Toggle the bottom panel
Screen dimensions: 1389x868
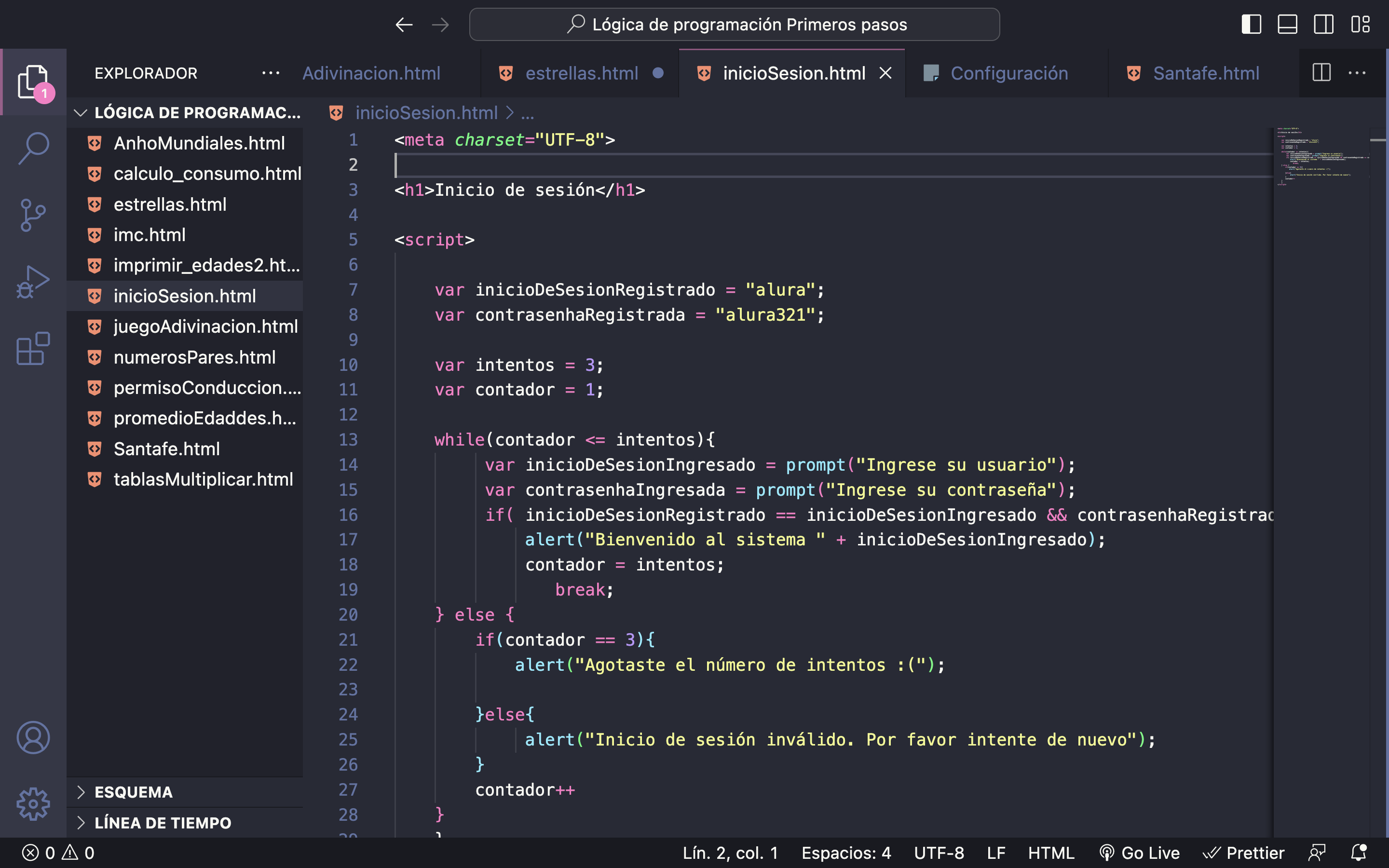tap(1287, 24)
